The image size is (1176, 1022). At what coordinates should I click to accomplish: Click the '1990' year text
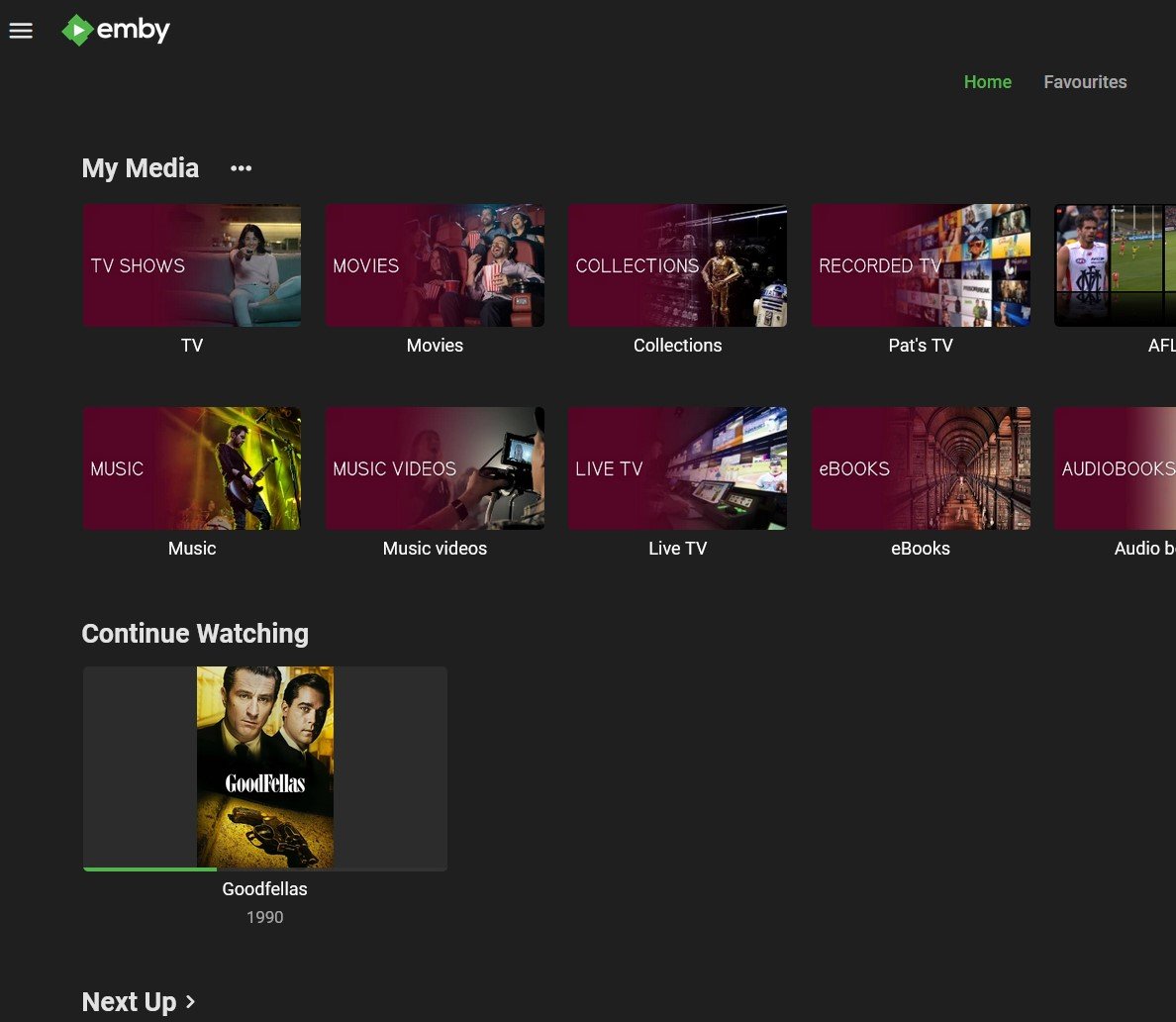[264, 917]
